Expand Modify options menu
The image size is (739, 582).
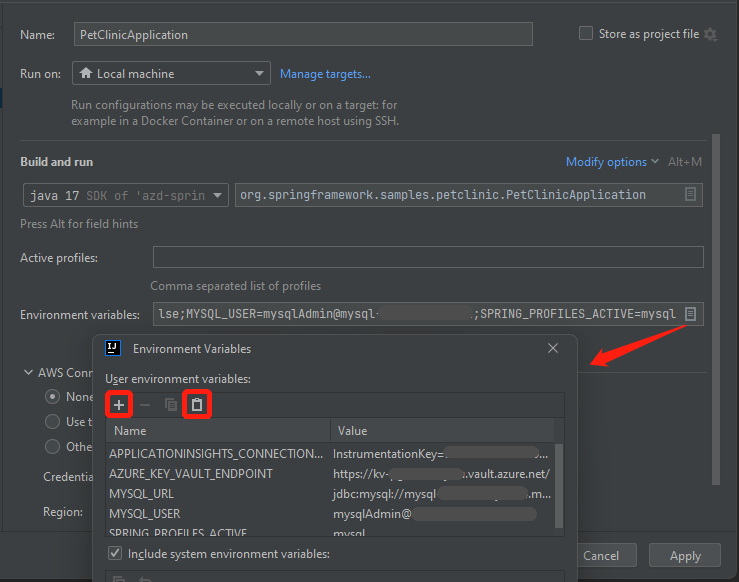point(612,162)
